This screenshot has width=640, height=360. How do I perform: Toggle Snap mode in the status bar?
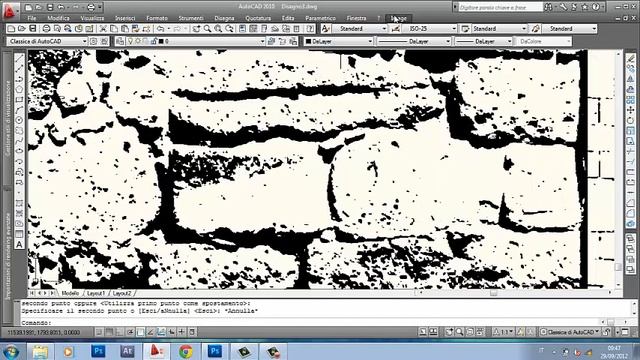pyautogui.click(x=99, y=332)
